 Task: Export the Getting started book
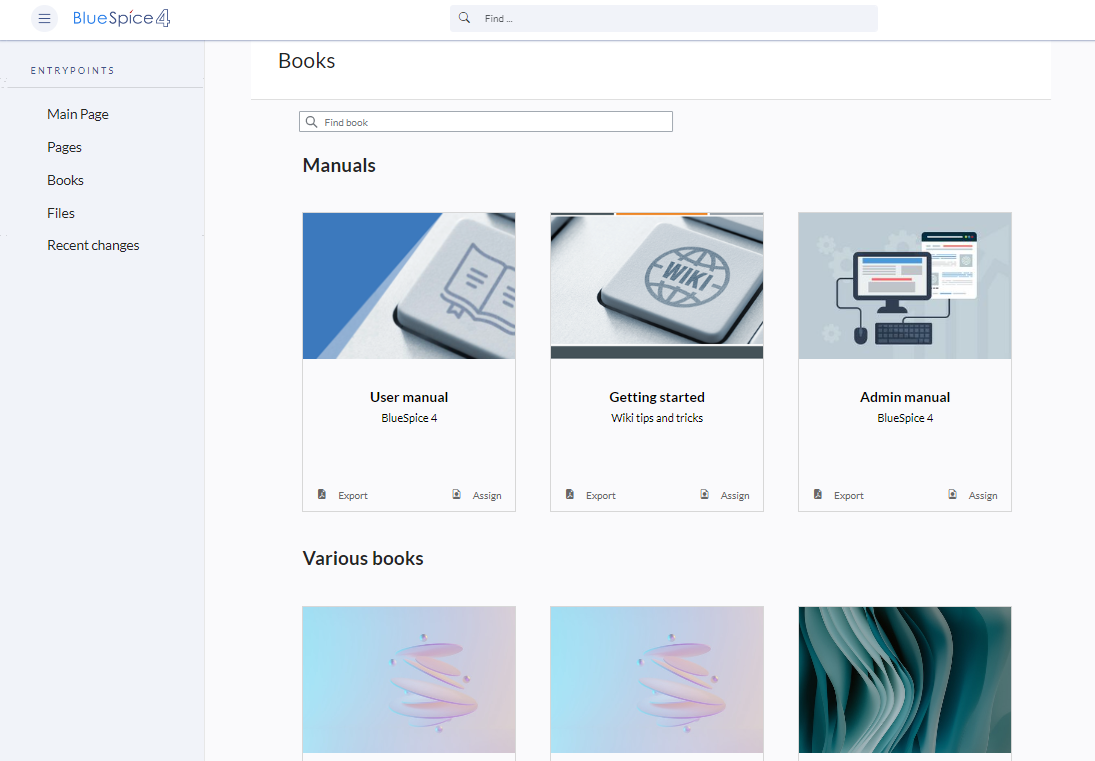click(x=601, y=496)
